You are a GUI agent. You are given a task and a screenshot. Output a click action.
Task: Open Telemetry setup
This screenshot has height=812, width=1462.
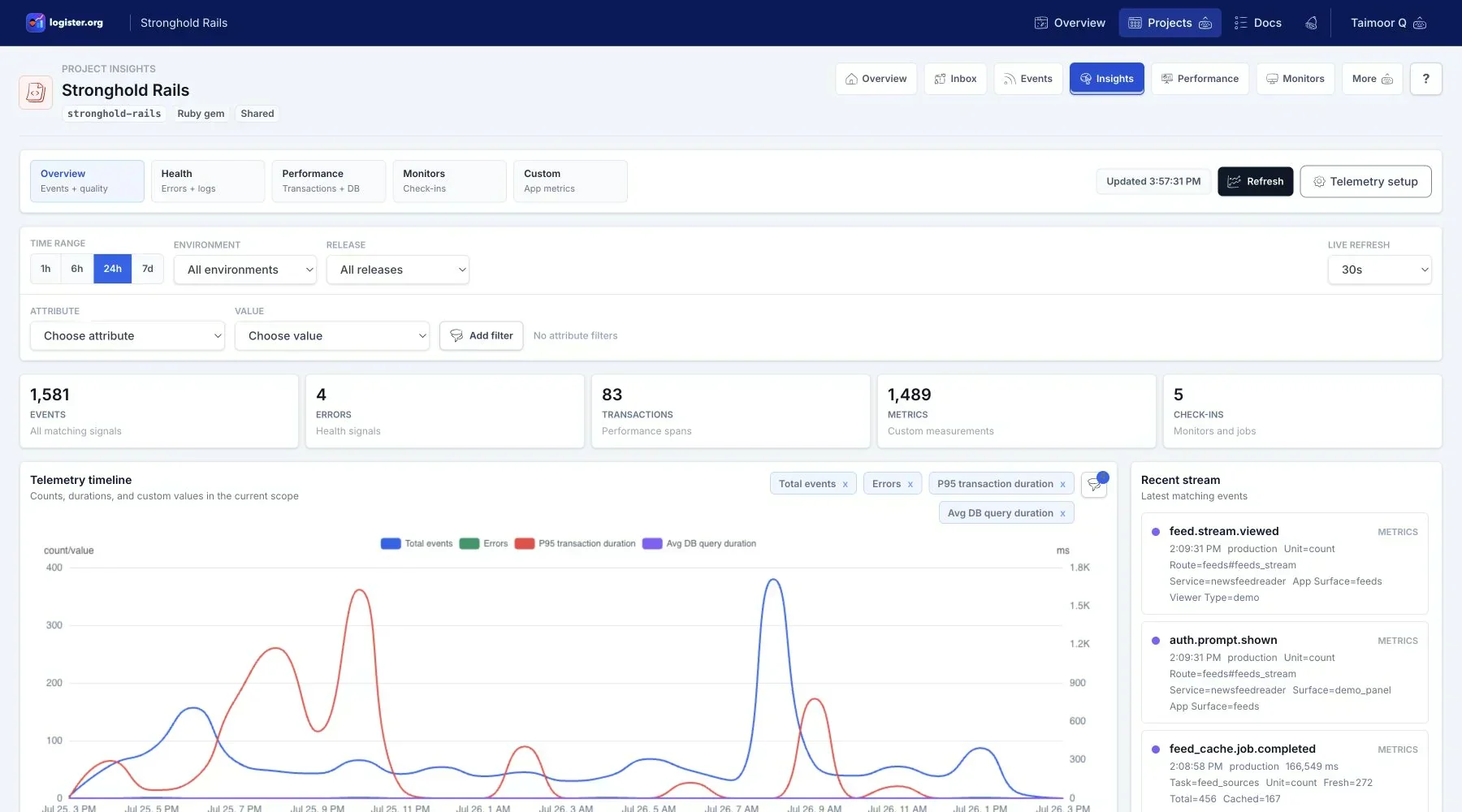point(1365,182)
